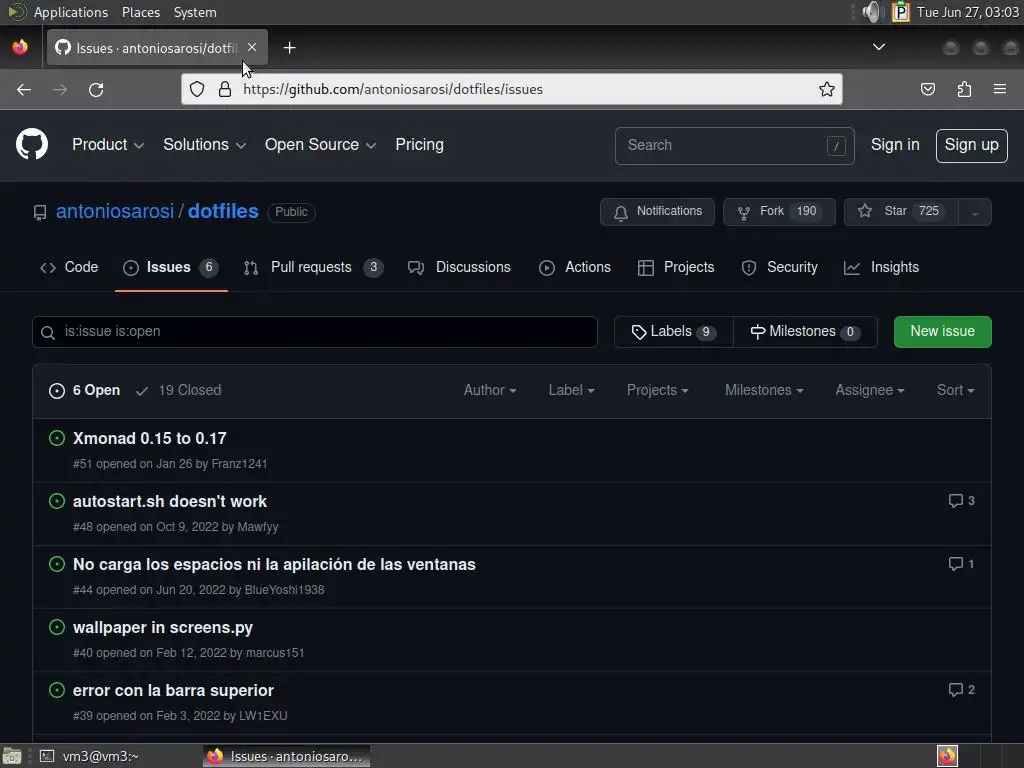
Task: Open the Labels list
Action: pyautogui.click(x=673, y=332)
